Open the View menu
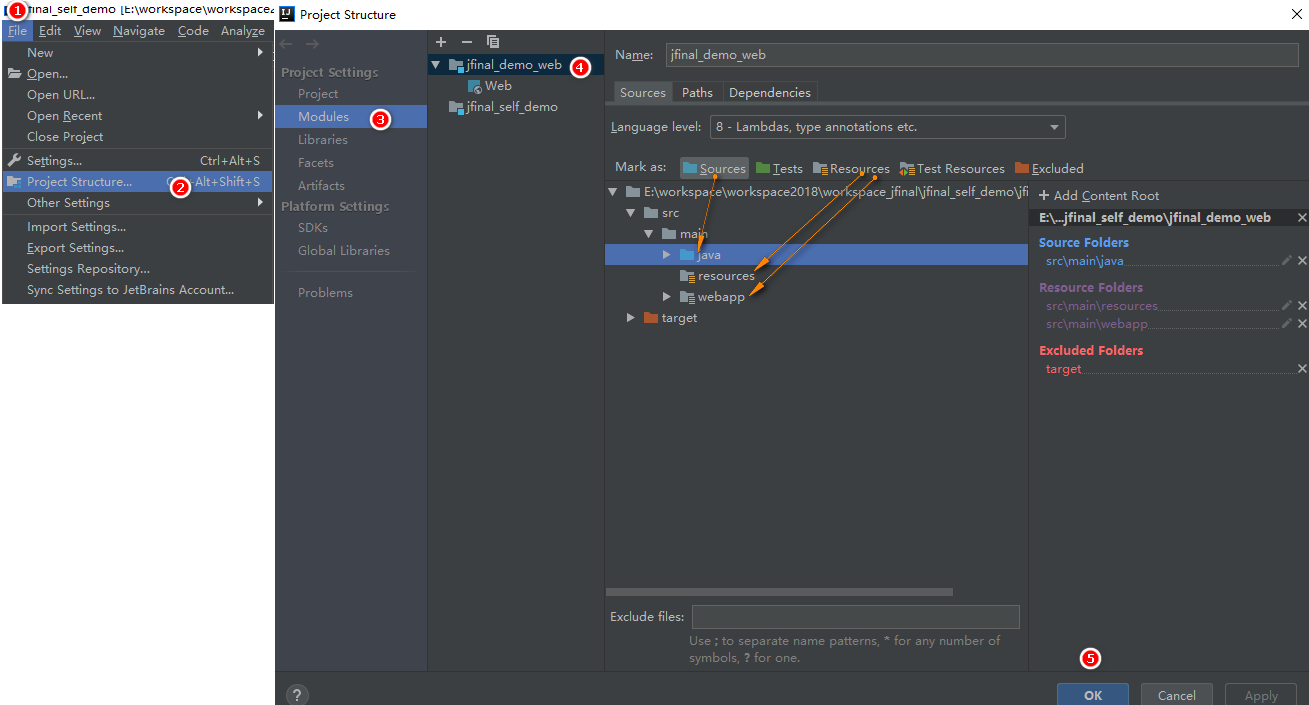The image size is (1309, 705). pos(87,31)
